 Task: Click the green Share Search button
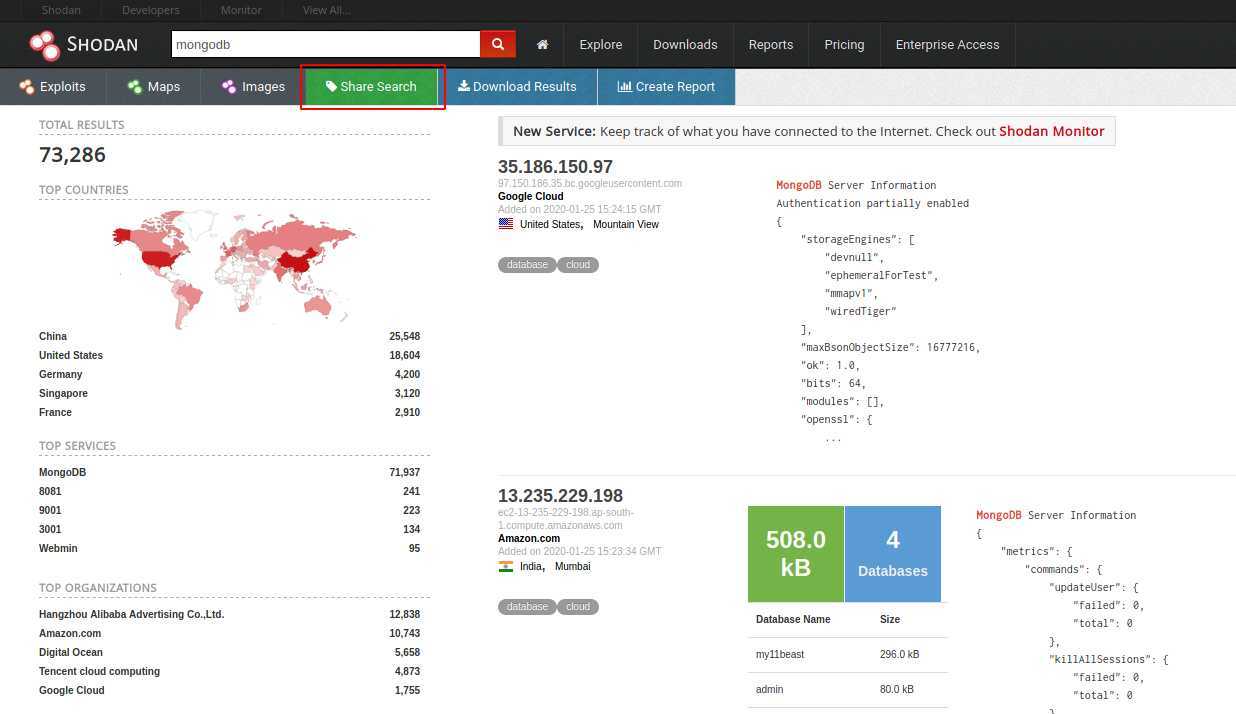click(372, 87)
